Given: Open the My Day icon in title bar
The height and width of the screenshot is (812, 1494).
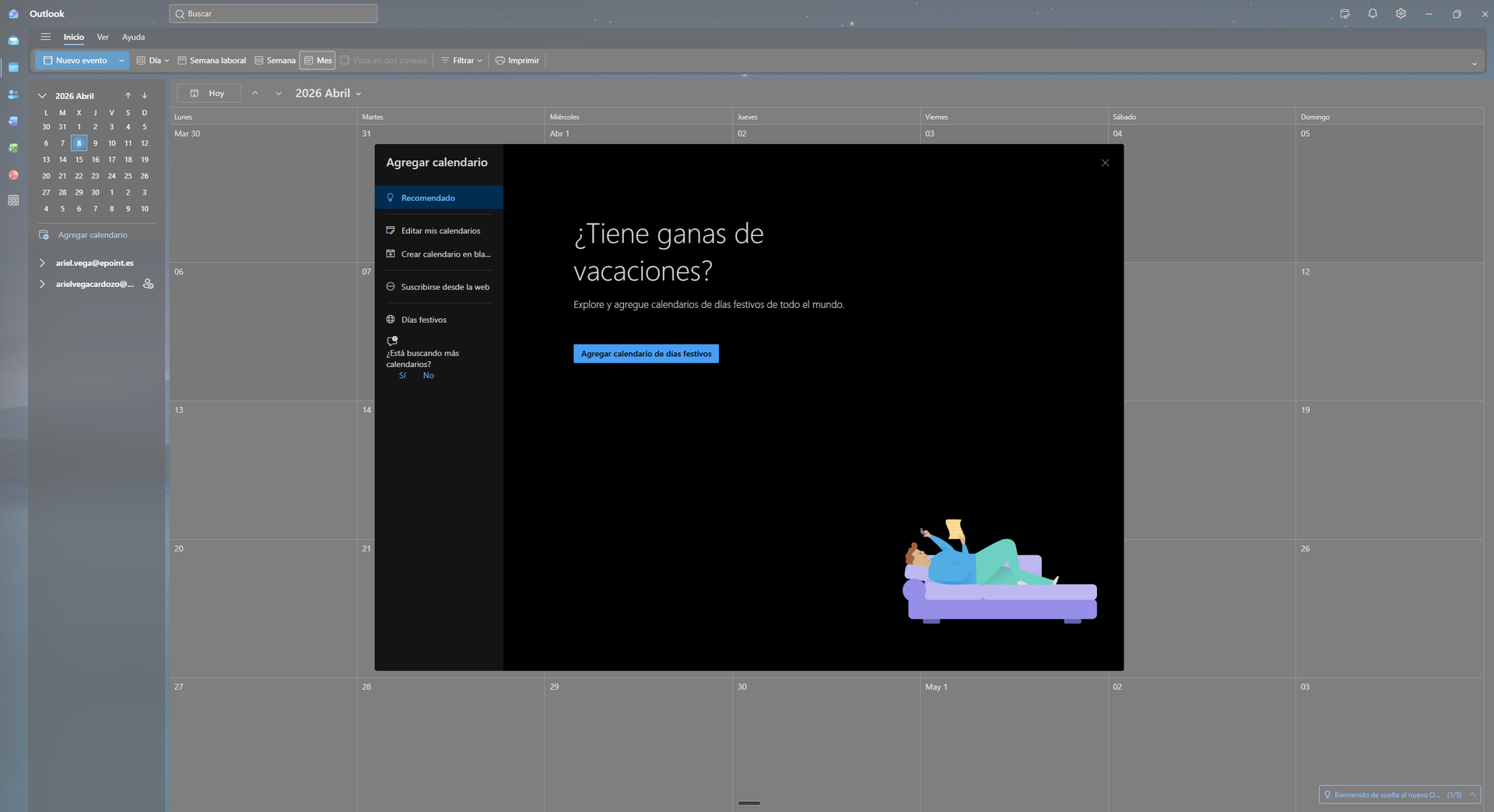Looking at the screenshot, I should (1345, 14).
